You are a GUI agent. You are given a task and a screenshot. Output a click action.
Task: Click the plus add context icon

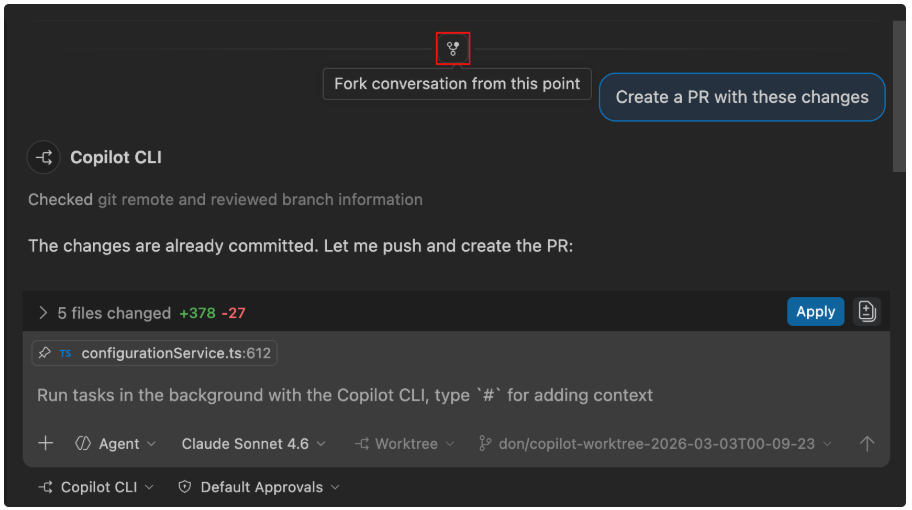(46, 444)
